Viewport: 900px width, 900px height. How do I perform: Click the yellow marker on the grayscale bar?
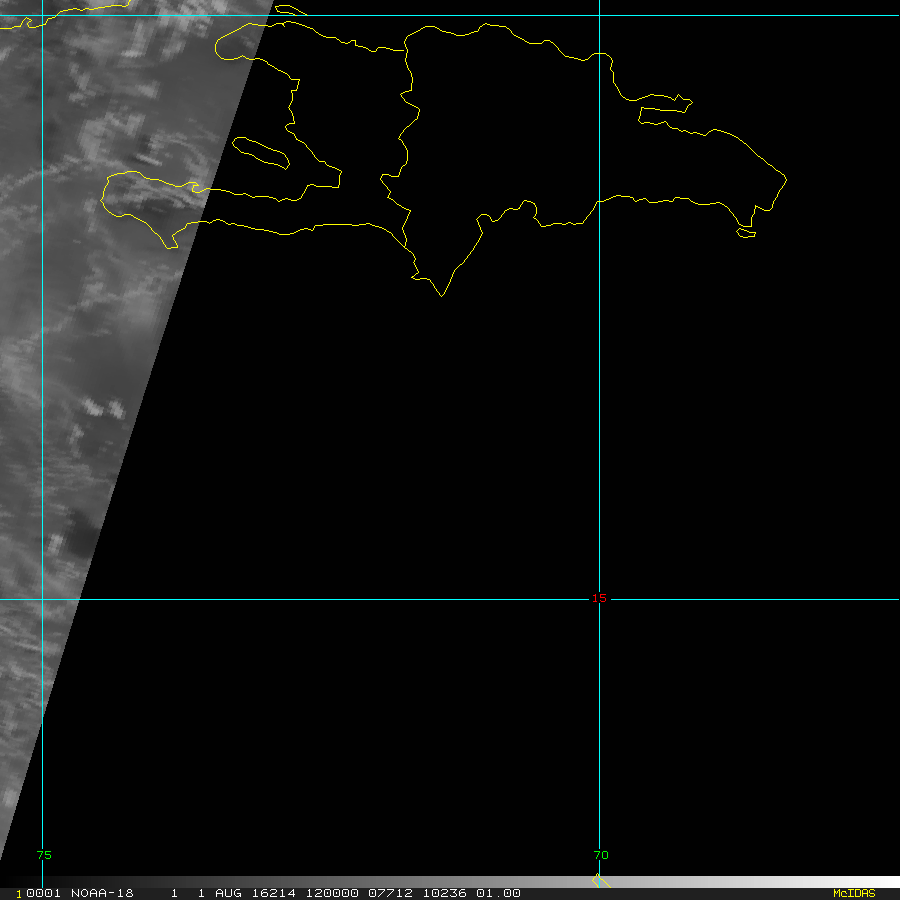[598, 881]
